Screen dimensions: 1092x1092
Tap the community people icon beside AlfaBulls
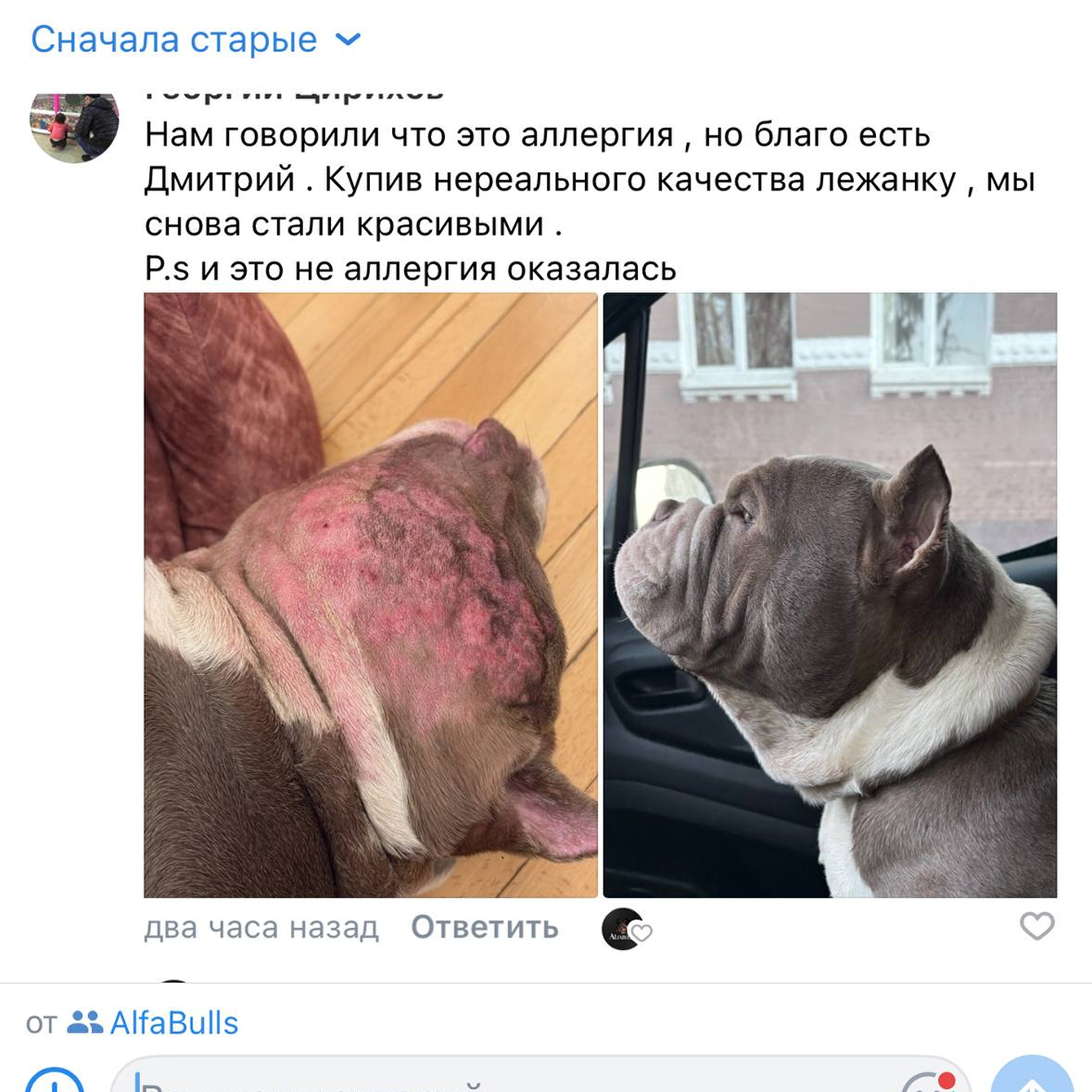pos(85,1023)
